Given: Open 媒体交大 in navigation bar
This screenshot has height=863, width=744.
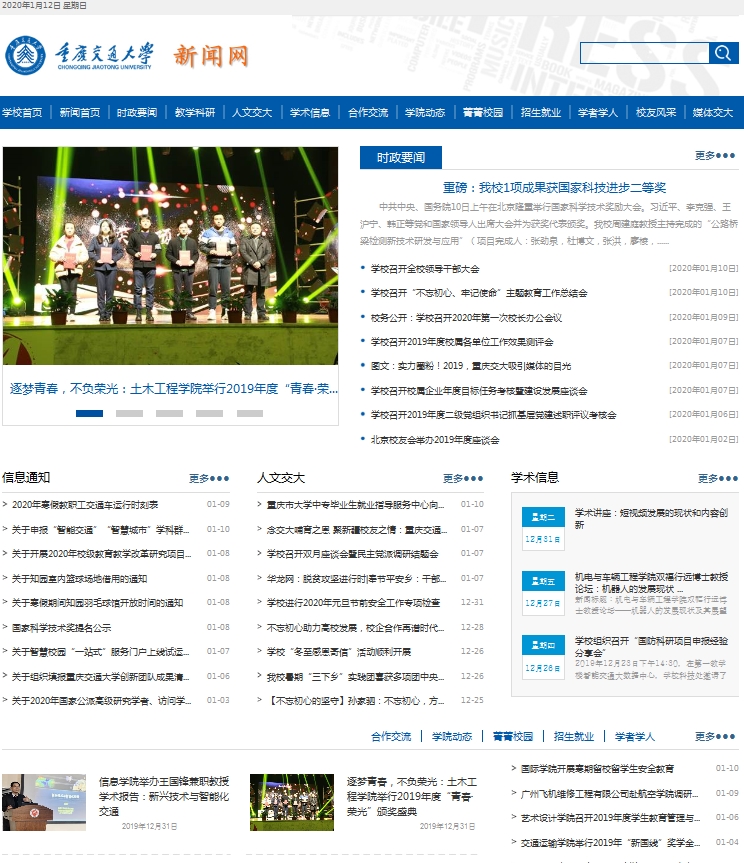Looking at the screenshot, I should (x=713, y=112).
